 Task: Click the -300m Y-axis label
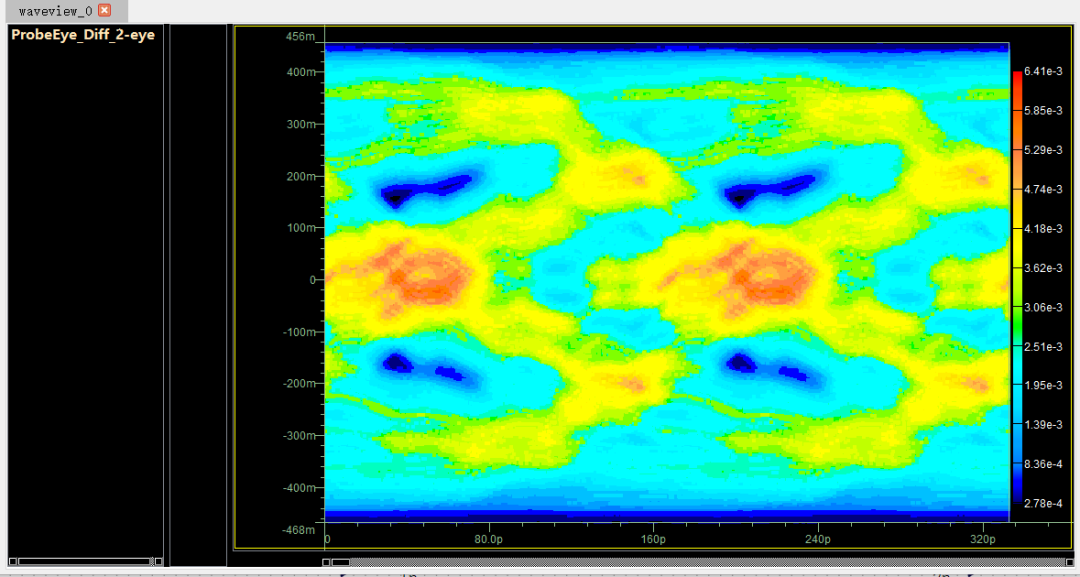pyautogui.click(x=298, y=436)
